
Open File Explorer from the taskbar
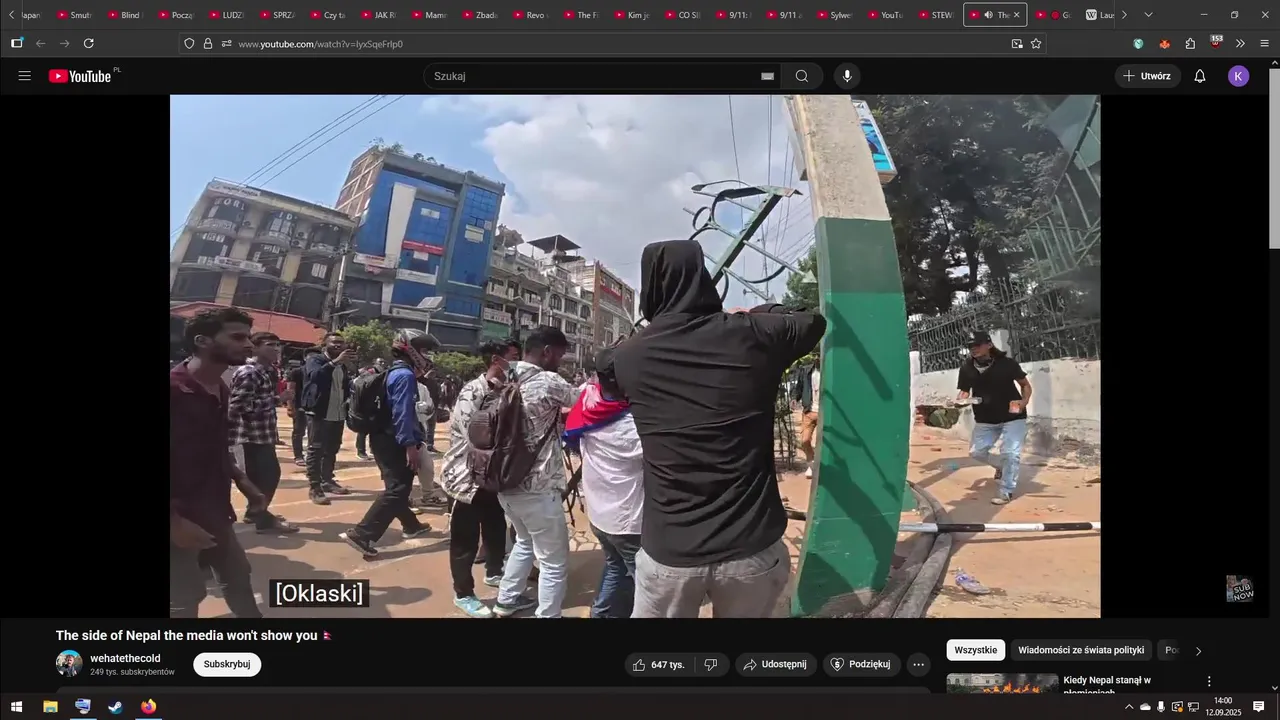click(50, 707)
